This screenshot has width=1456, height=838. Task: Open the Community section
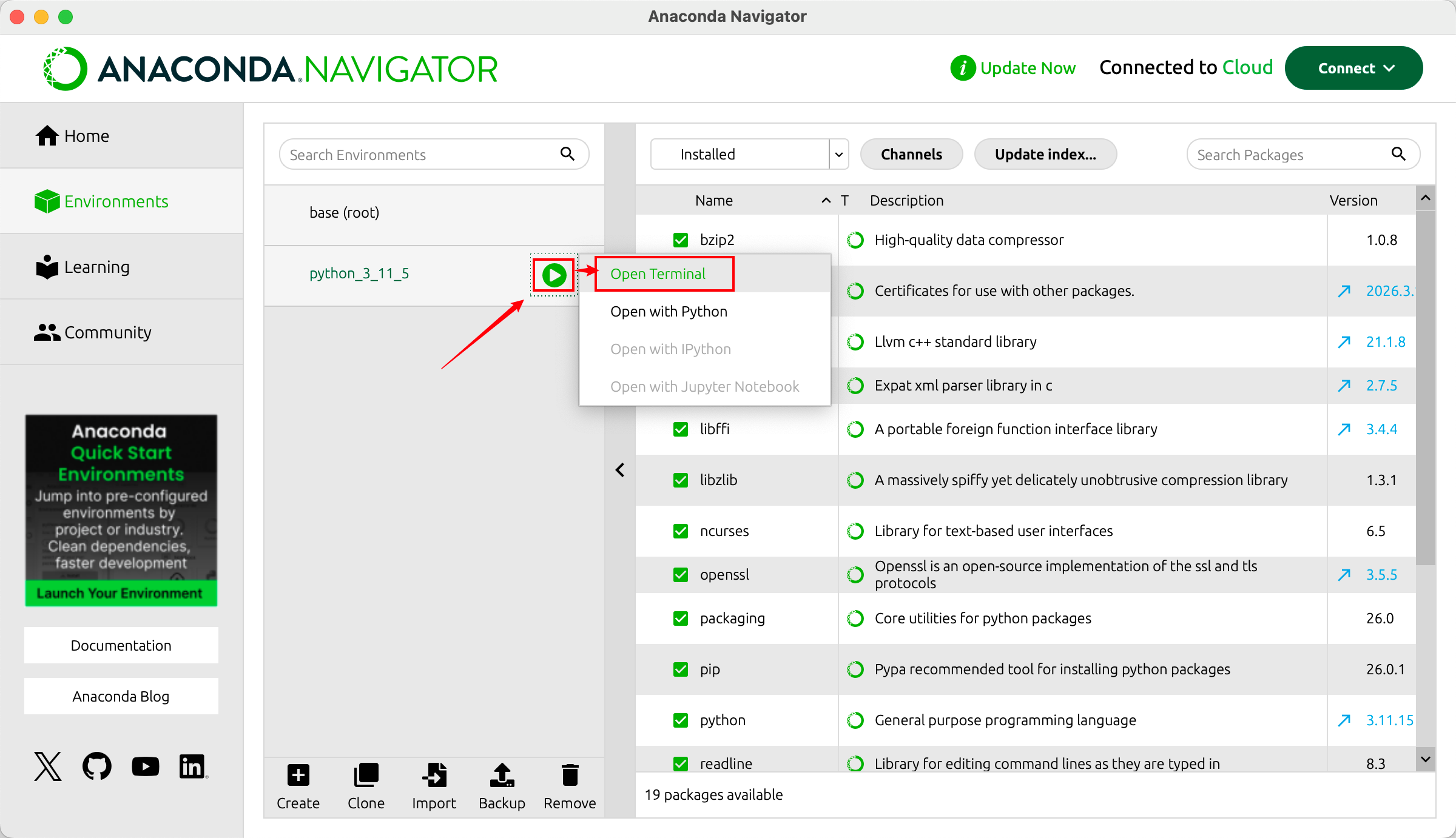(121, 332)
